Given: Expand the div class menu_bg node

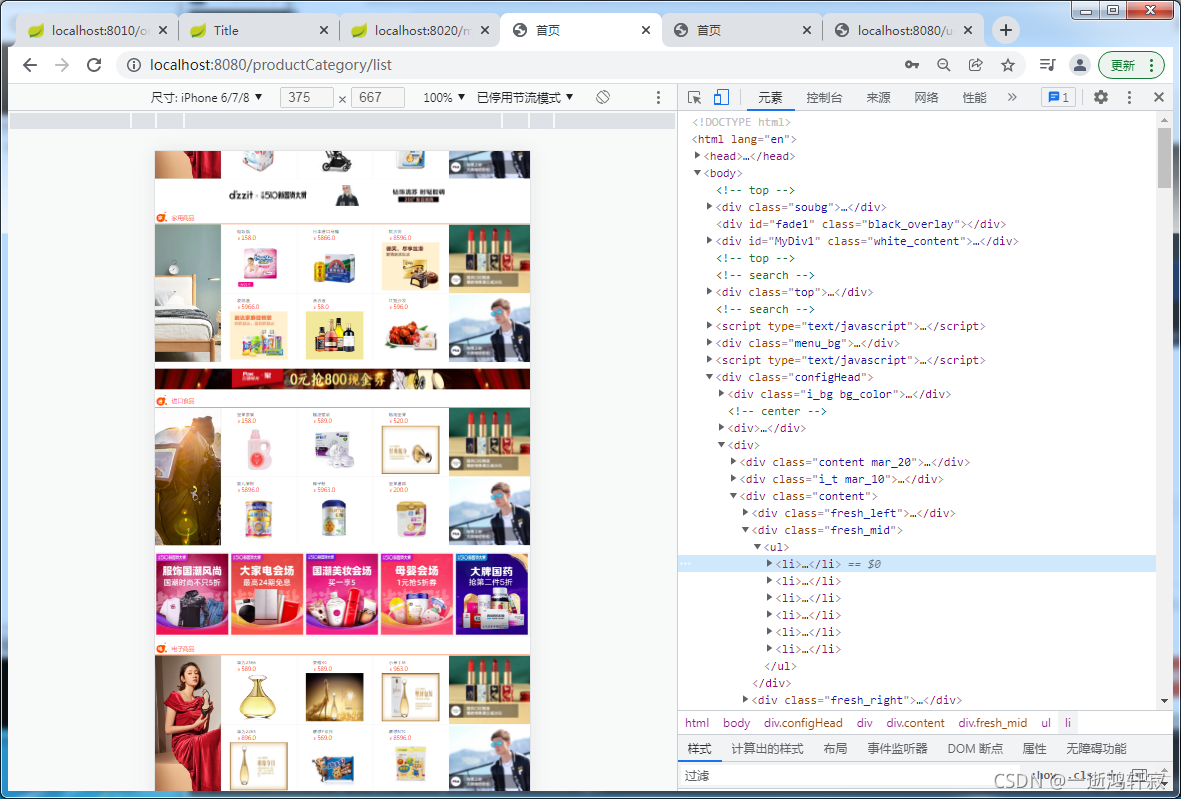Looking at the screenshot, I should click(710, 343).
